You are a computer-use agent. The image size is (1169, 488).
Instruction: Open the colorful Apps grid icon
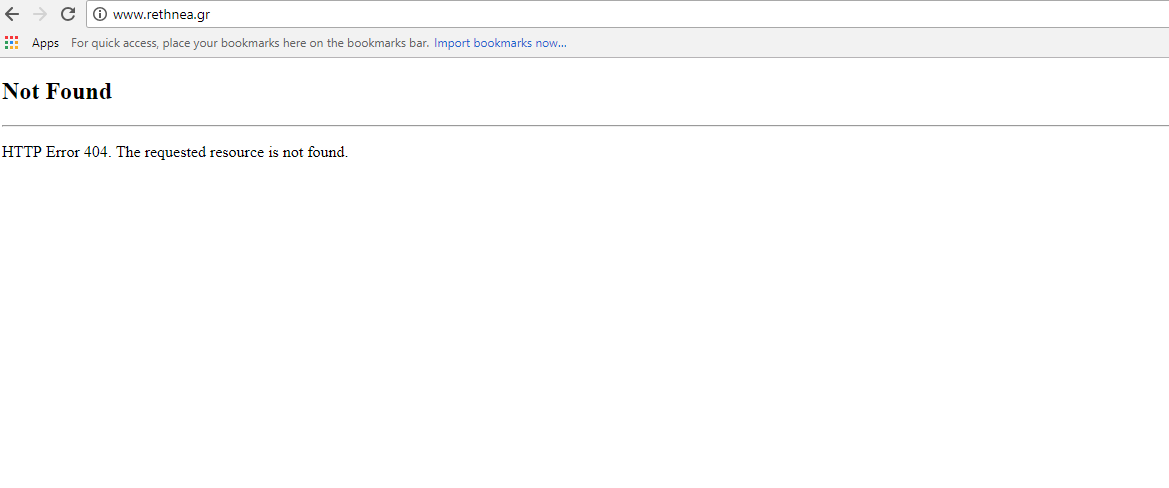tap(11, 42)
